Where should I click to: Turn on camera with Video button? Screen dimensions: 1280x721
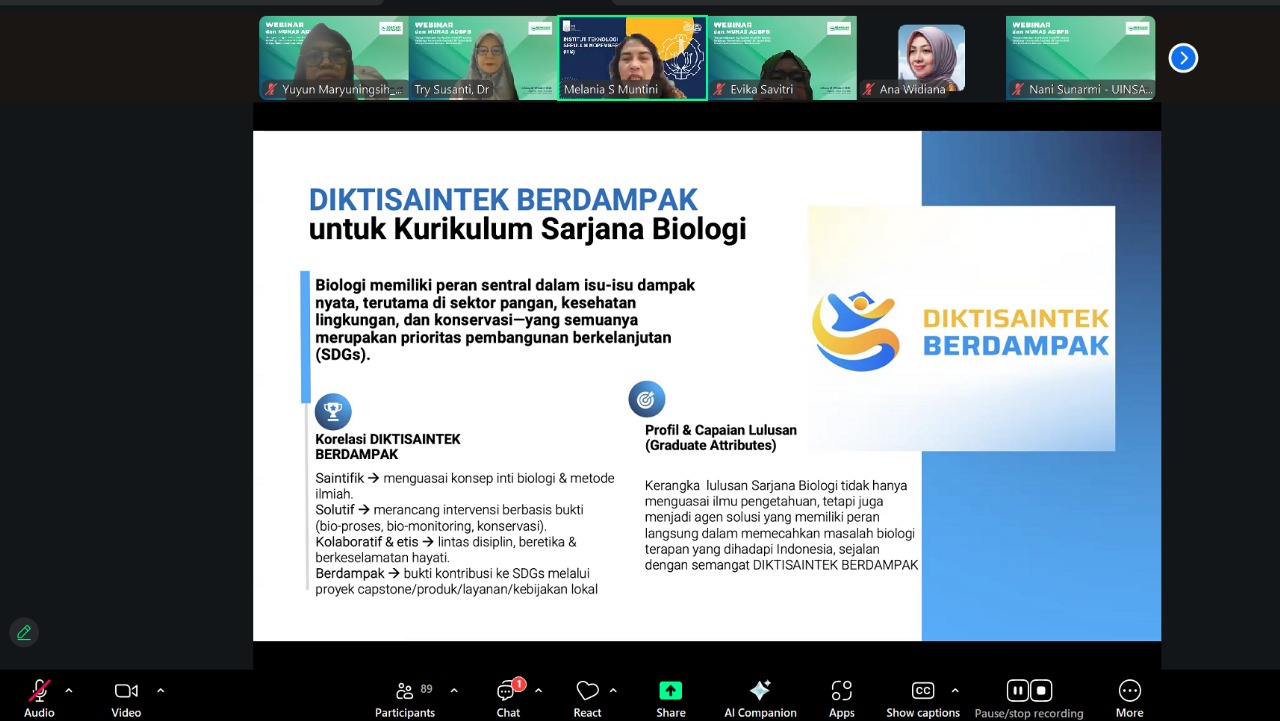[126, 691]
